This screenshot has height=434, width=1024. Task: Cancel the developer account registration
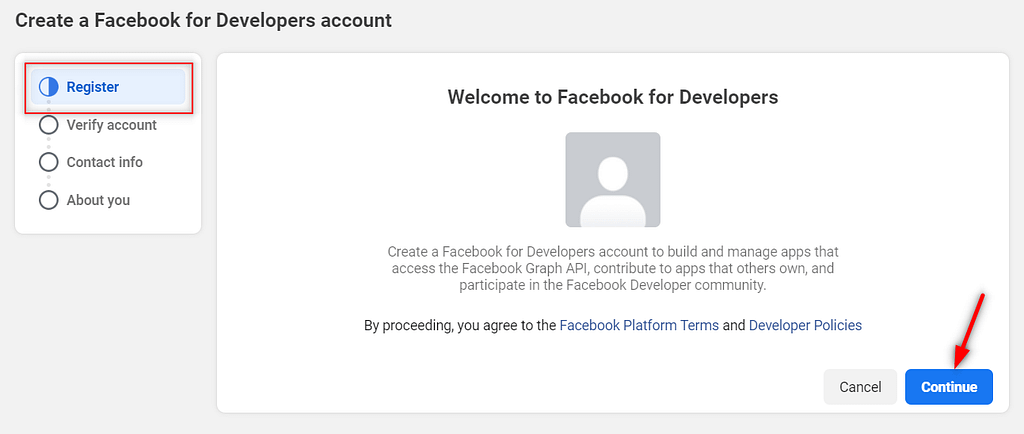coord(860,387)
